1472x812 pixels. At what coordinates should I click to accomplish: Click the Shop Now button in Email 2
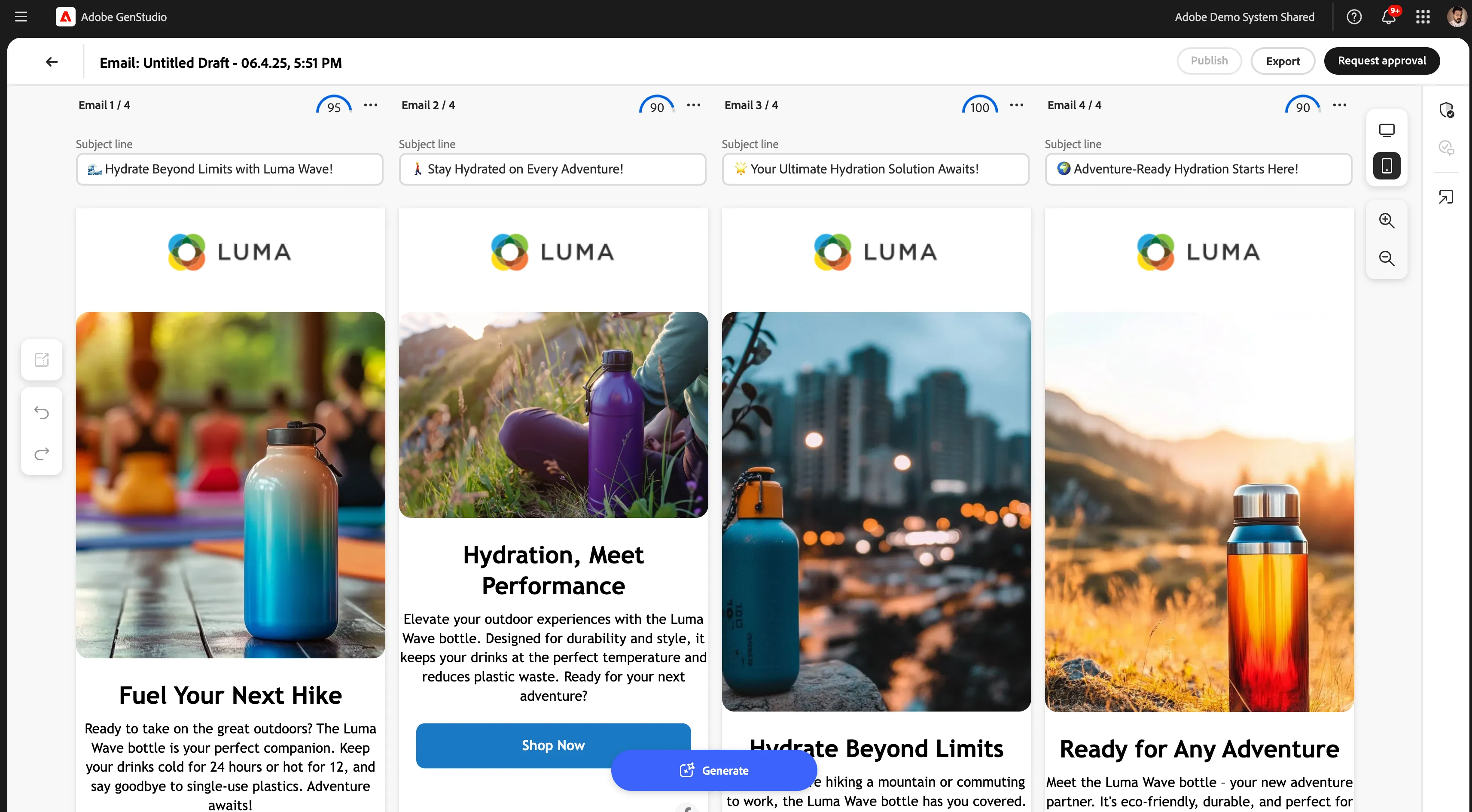pos(553,746)
